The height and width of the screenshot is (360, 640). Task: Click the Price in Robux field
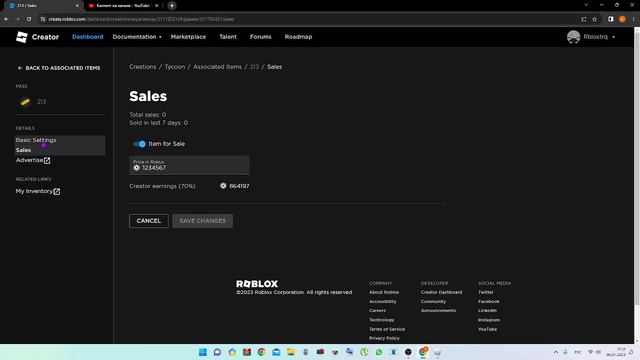point(189,165)
